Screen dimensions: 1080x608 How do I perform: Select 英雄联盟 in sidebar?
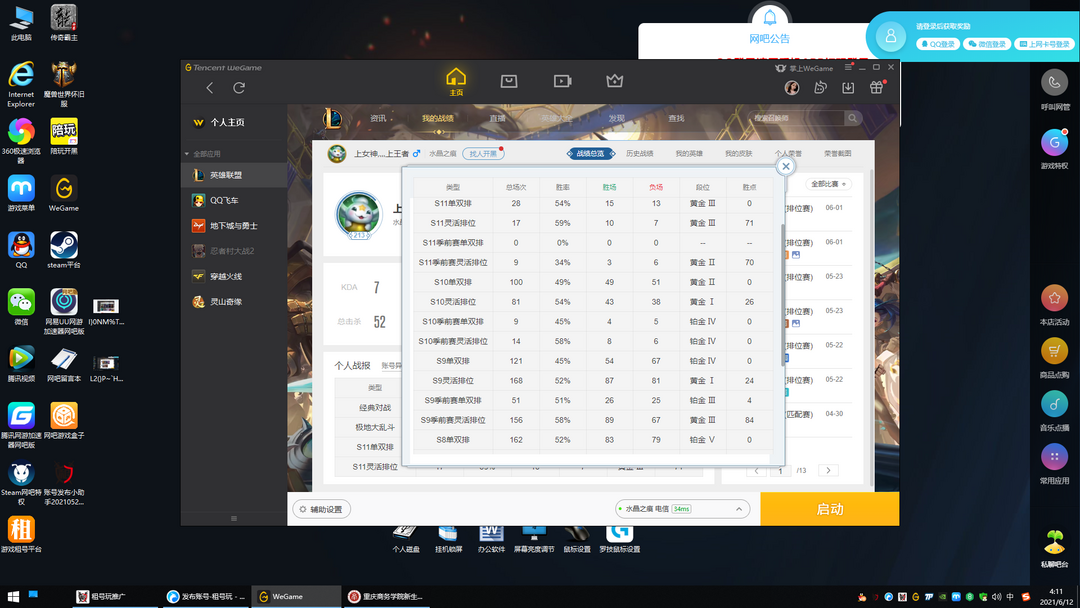(x=234, y=175)
